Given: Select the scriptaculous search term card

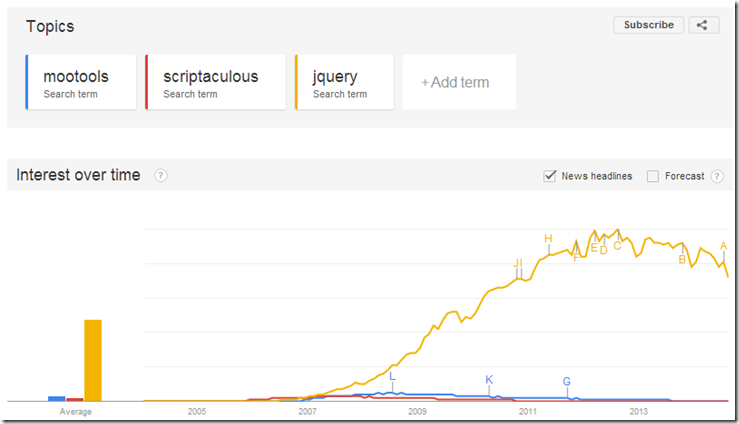Looking at the screenshot, I should pyautogui.click(x=215, y=82).
